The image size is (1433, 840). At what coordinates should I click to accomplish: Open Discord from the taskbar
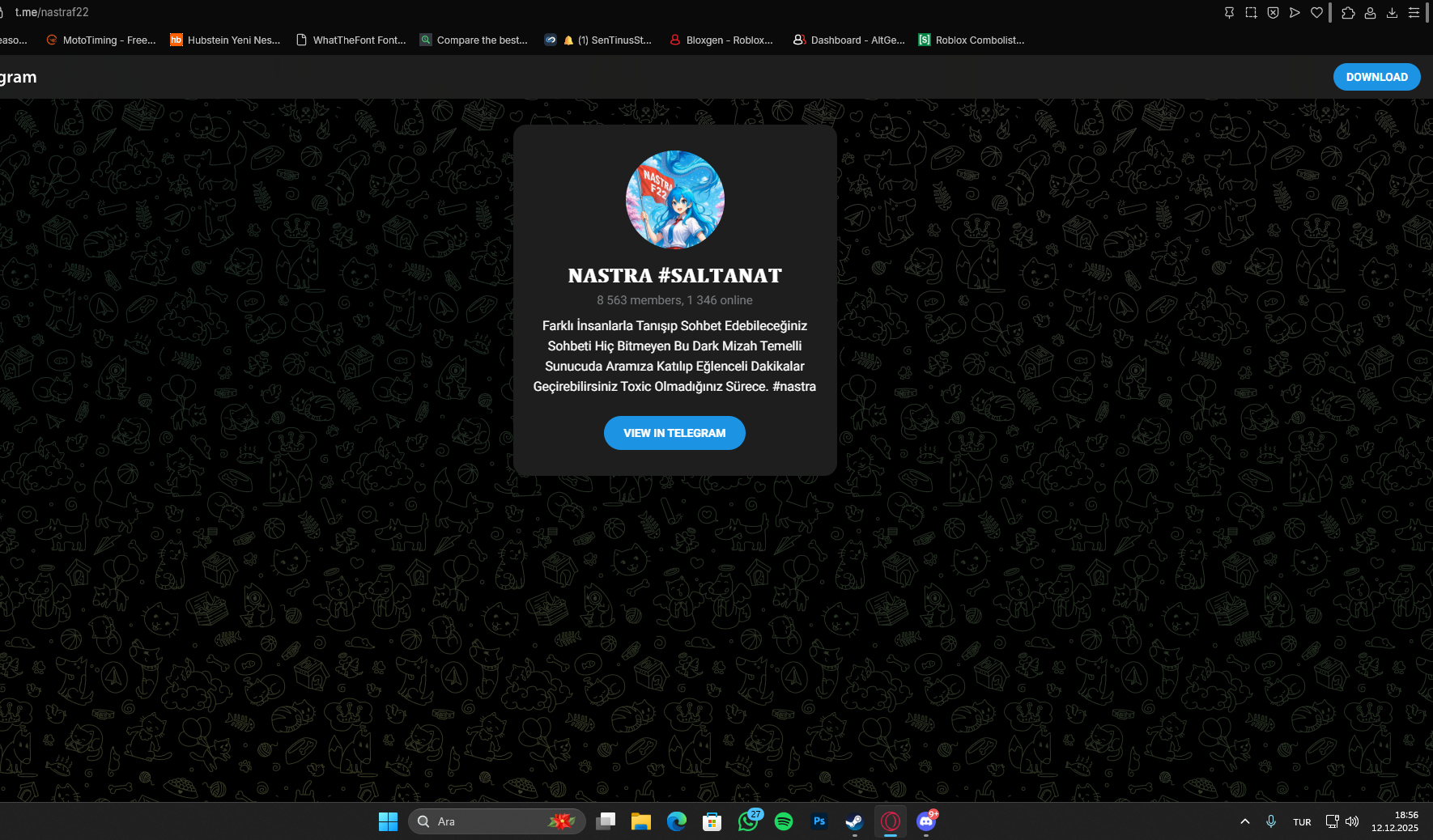(926, 821)
